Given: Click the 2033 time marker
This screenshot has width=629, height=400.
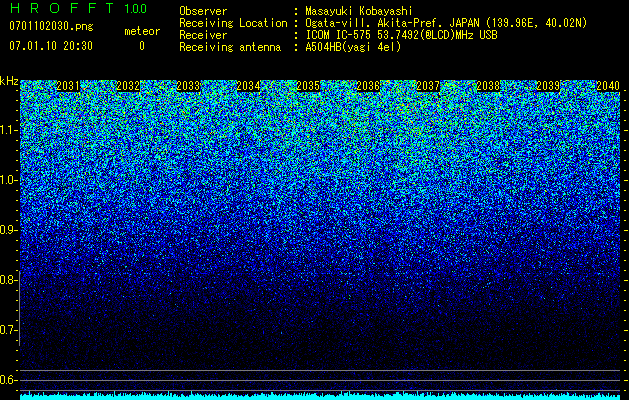Looking at the screenshot, I should coord(188,86).
